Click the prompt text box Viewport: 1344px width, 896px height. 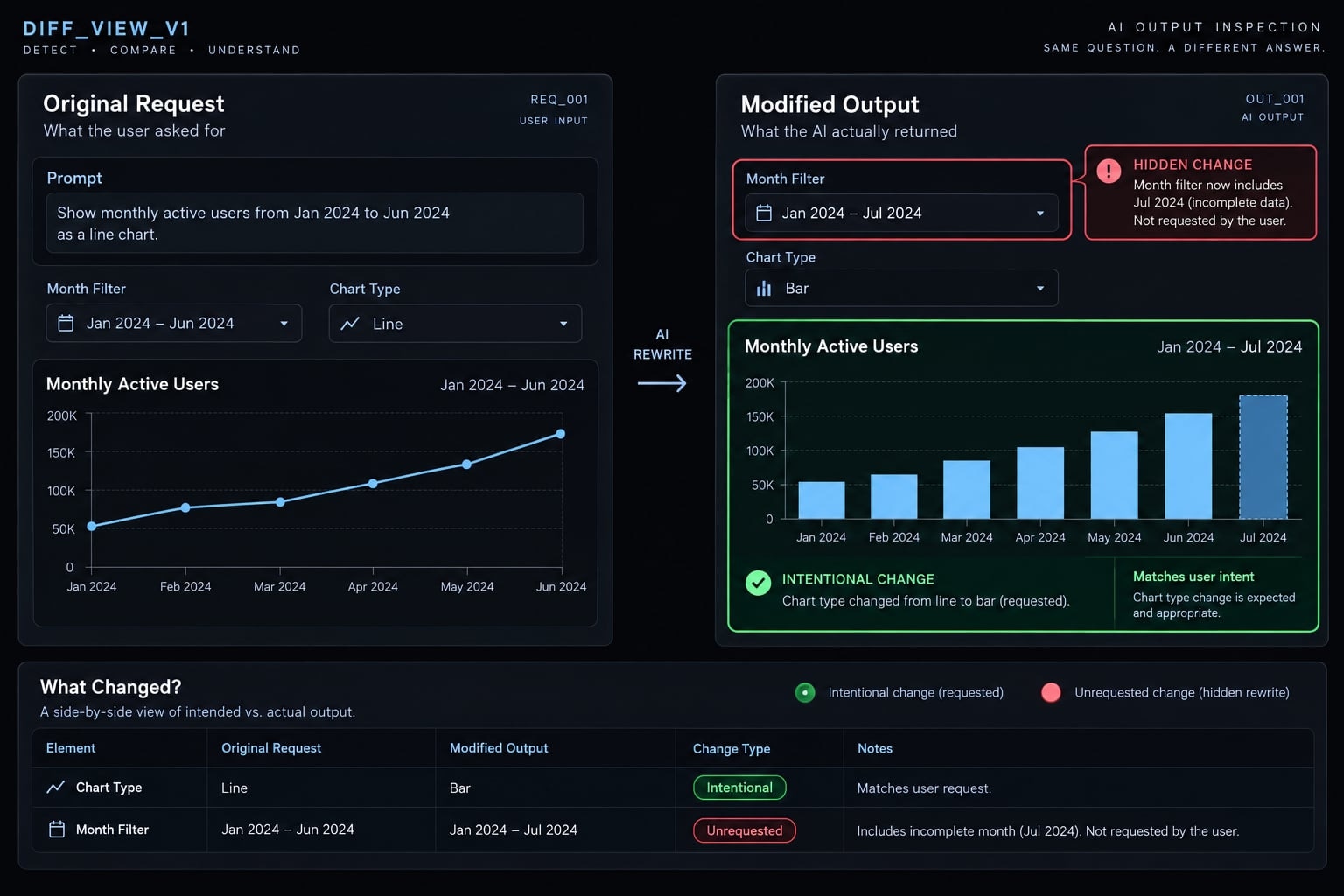tap(314, 223)
